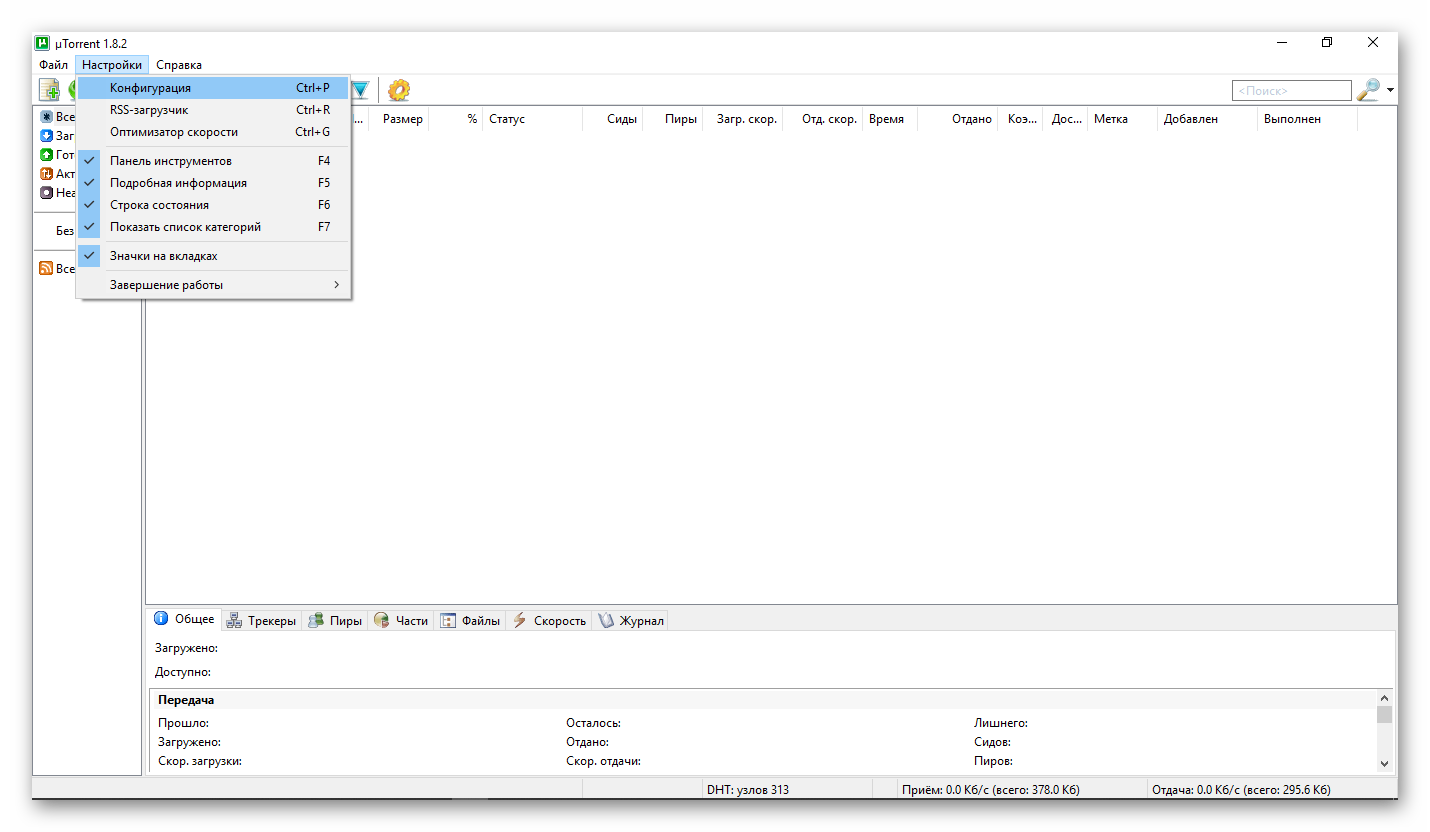Click inside the Поиск search field

pos(1292,91)
